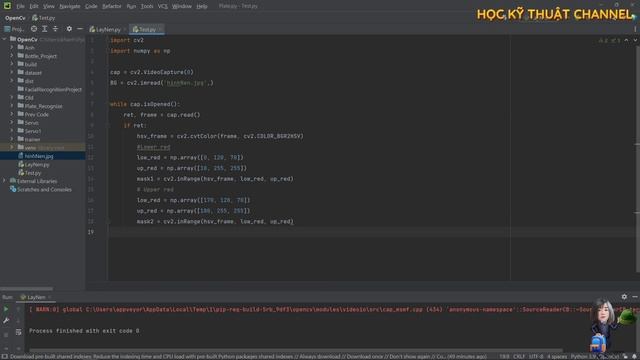
Task: Select the trainer folder
Action: (29, 139)
